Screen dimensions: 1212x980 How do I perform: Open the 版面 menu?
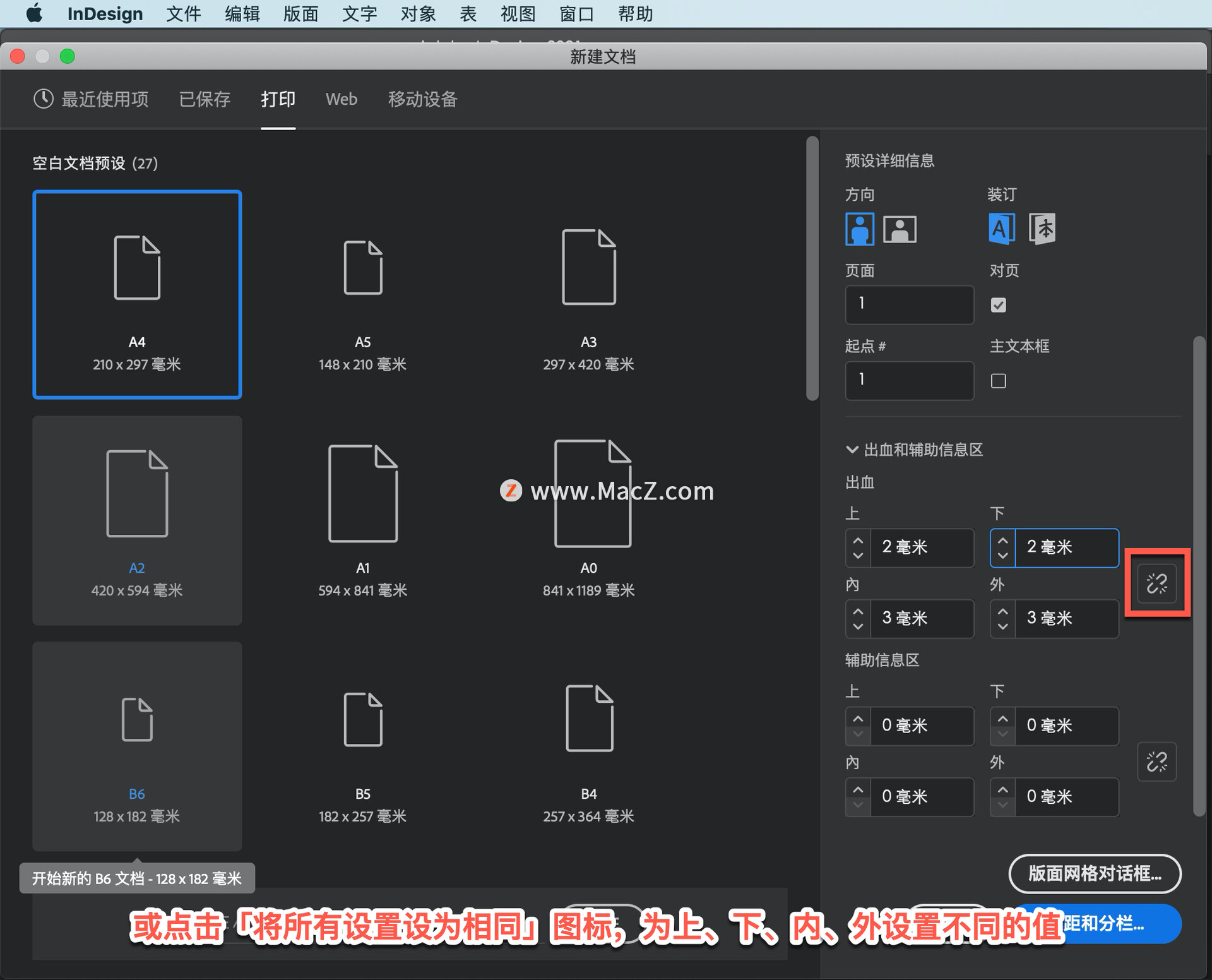click(300, 13)
